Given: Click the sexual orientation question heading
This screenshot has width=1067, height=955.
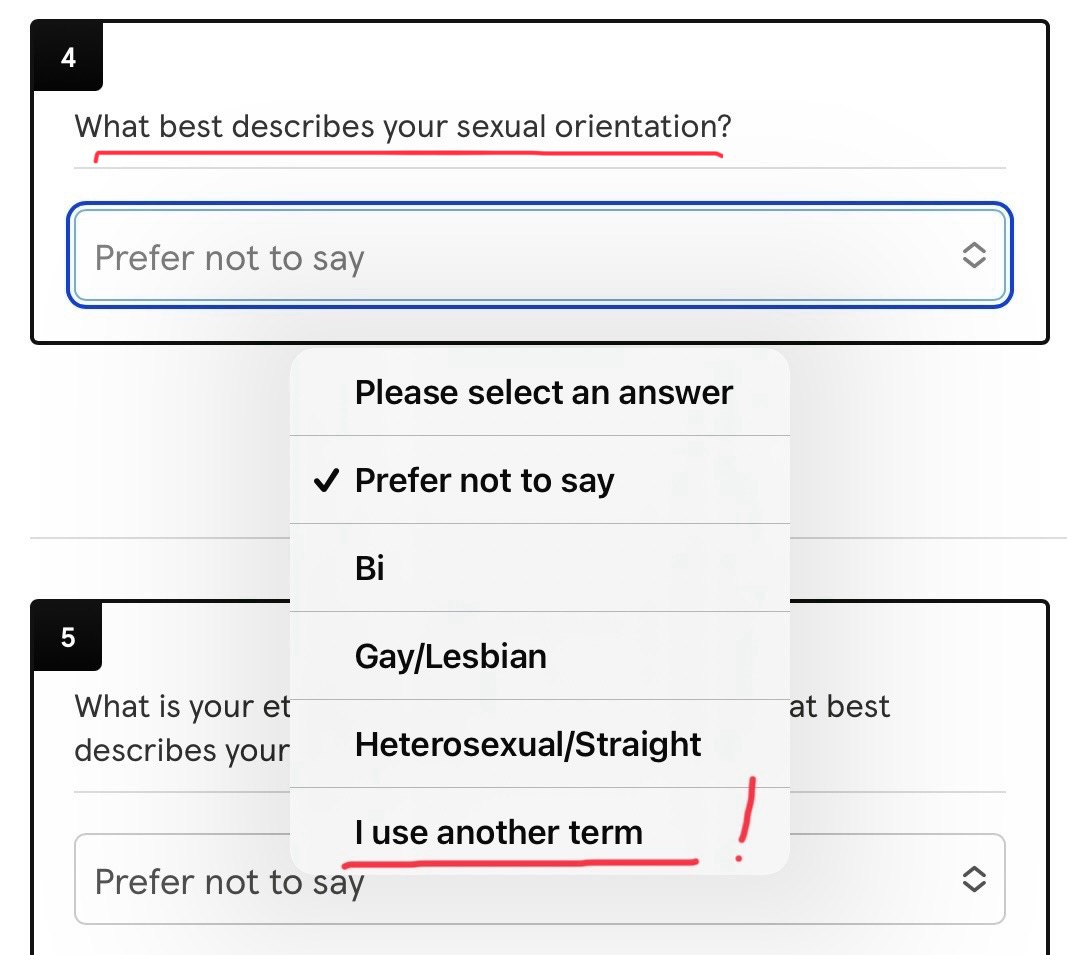Looking at the screenshot, I should (x=403, y=127).
